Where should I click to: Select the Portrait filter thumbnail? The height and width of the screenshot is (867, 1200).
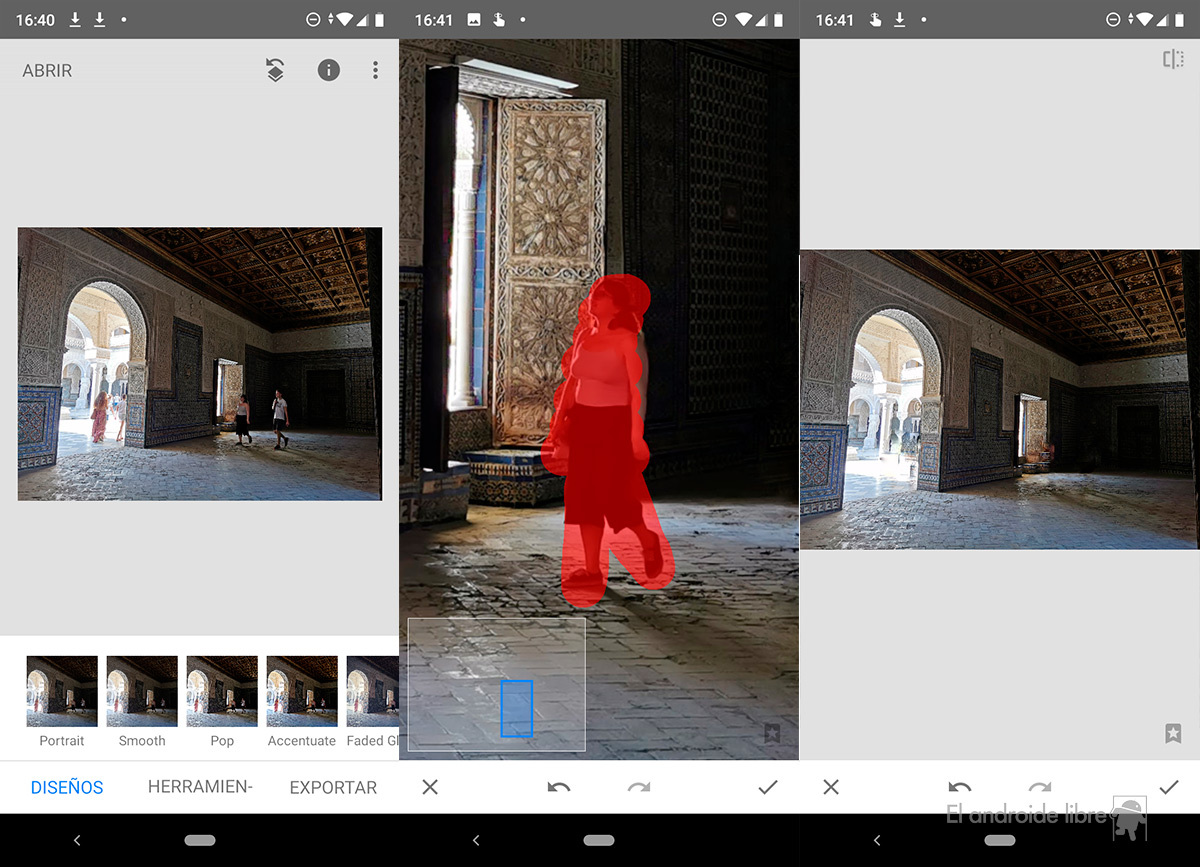coord(62,691)
